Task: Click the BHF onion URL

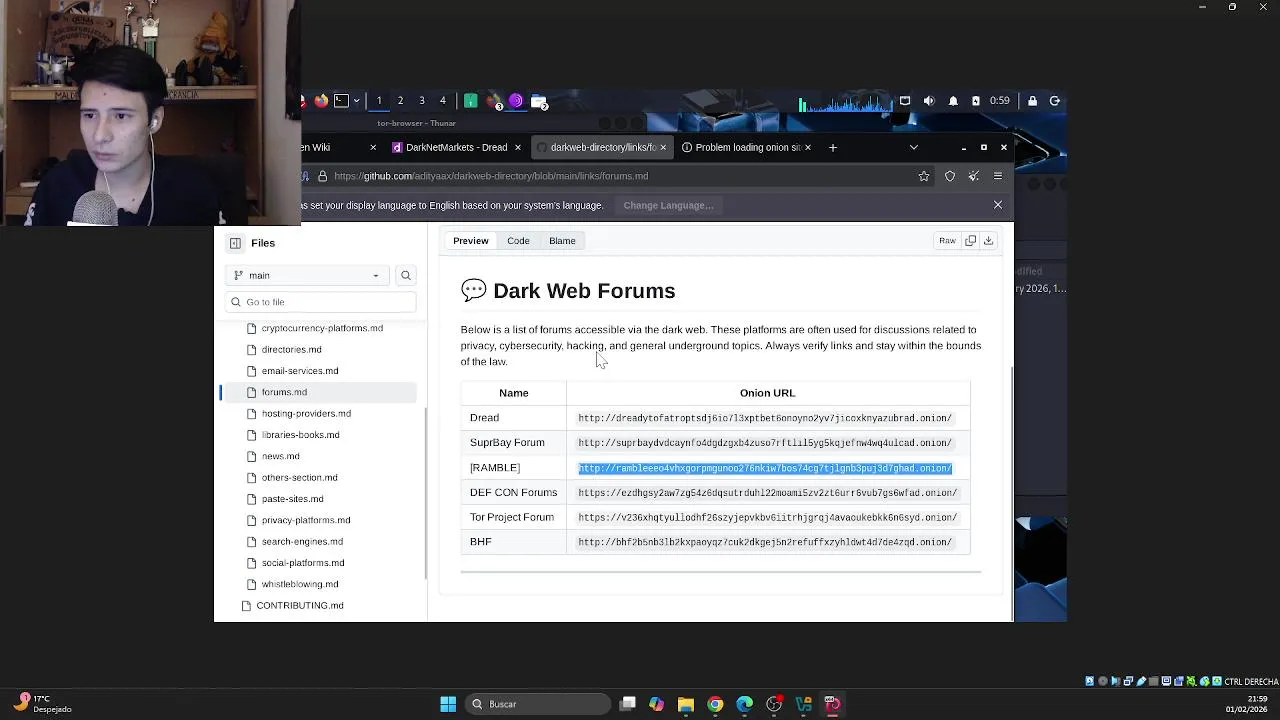Action: (765, 542)
